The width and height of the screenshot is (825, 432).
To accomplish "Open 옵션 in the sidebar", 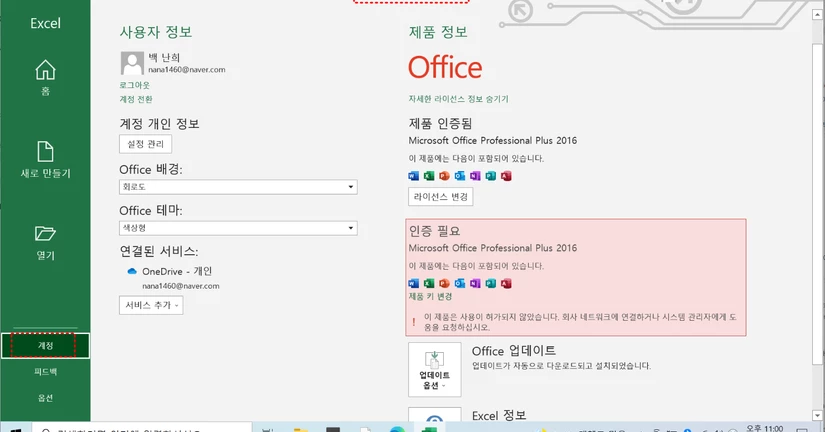I will tap(45, 398).
